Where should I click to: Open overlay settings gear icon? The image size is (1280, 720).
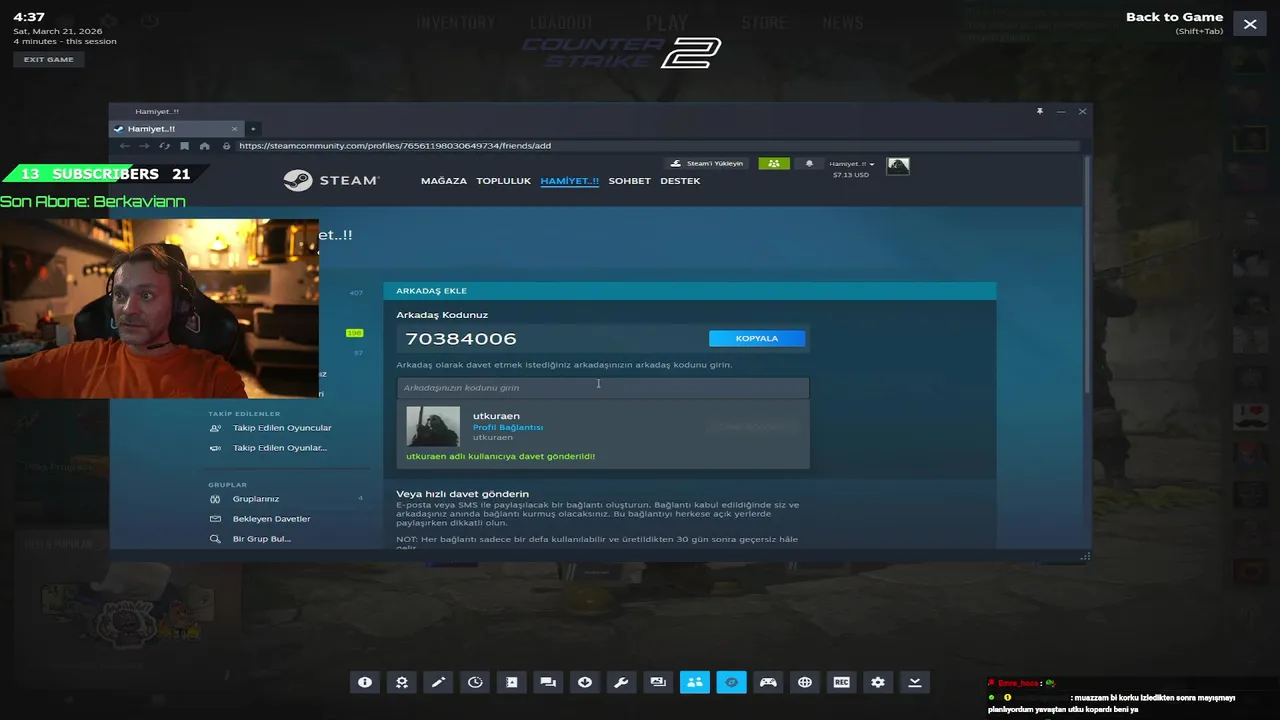pos(878,682)
